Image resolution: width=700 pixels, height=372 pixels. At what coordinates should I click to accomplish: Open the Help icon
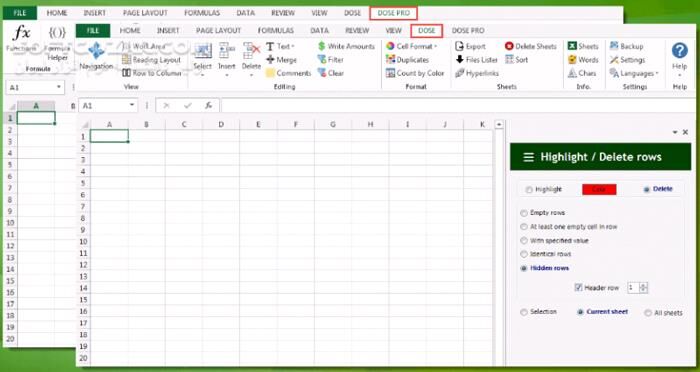pos(679,50)
